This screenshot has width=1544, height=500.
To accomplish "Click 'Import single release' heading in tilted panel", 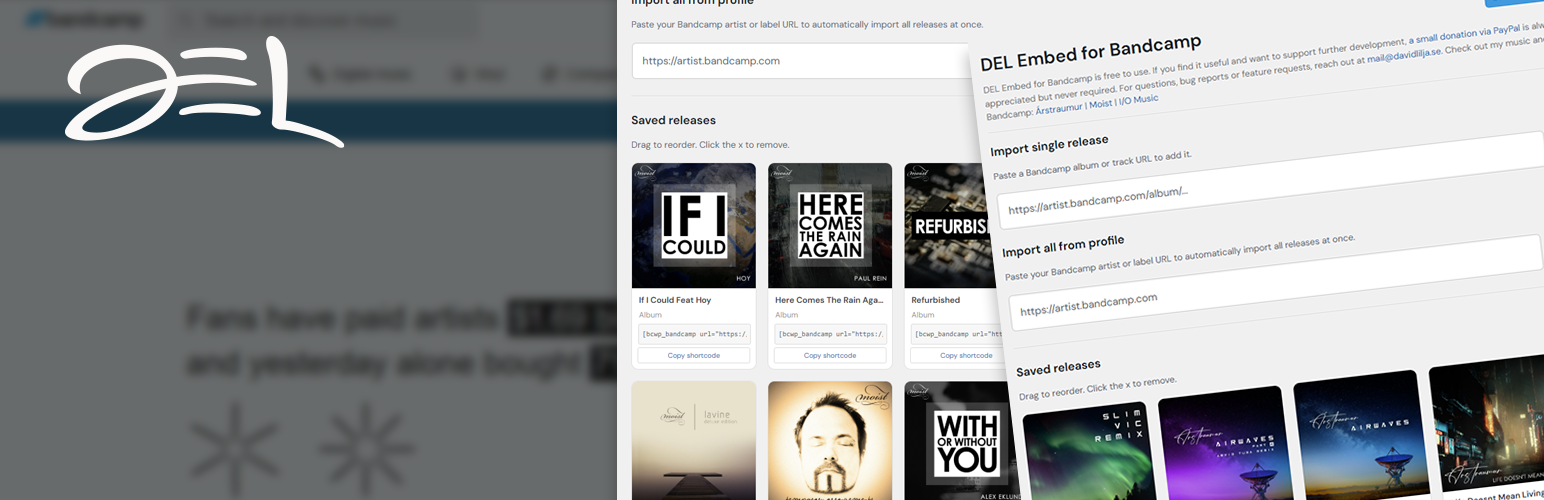I will pos(1049,145).
